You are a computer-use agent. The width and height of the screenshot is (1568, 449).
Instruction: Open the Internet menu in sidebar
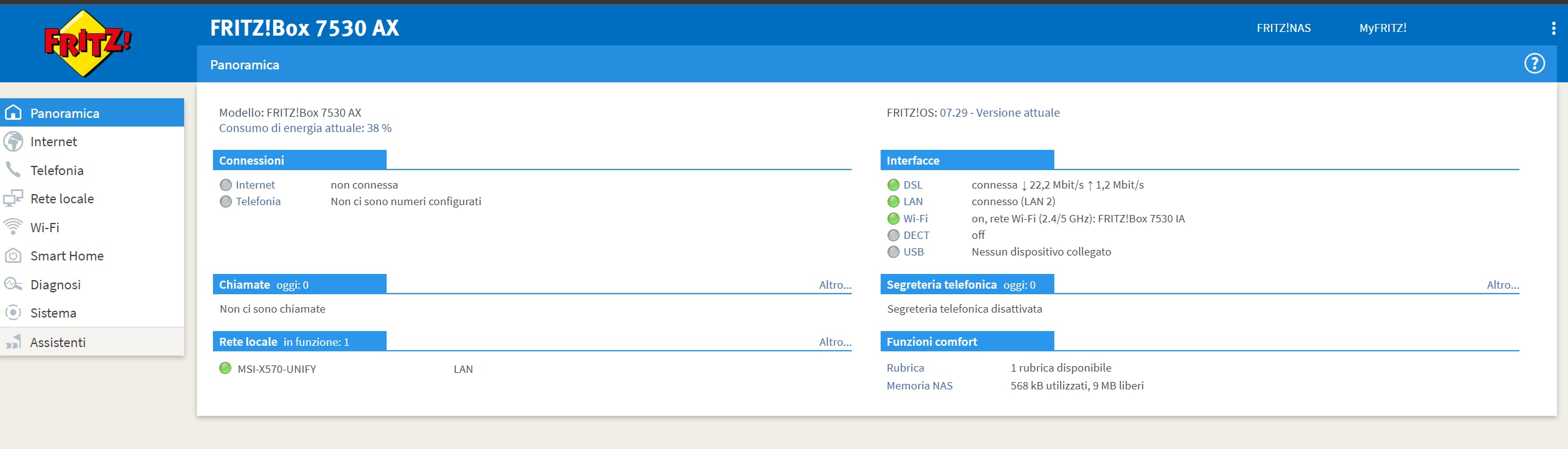coord(92,141)
